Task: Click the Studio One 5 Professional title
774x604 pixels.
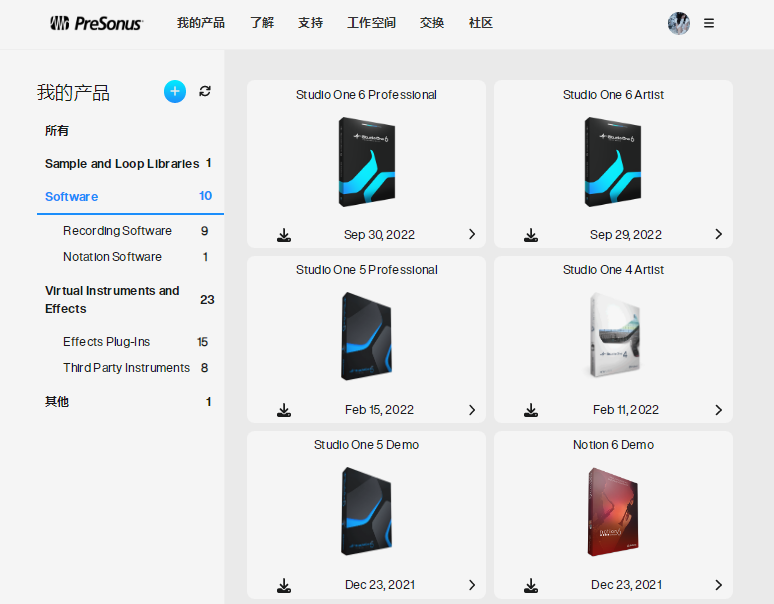Action: [367, 270]
